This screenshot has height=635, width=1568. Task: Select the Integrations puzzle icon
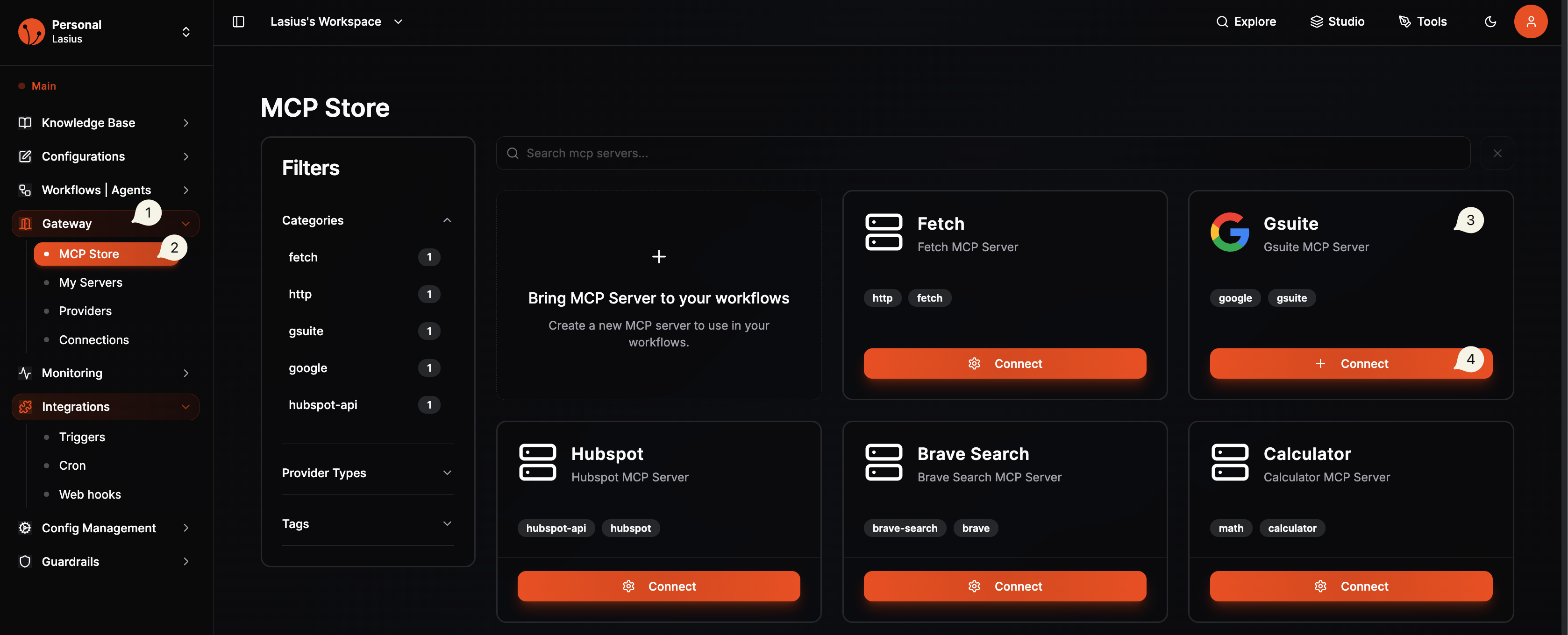pyautogui.click(x=25, y=406)
